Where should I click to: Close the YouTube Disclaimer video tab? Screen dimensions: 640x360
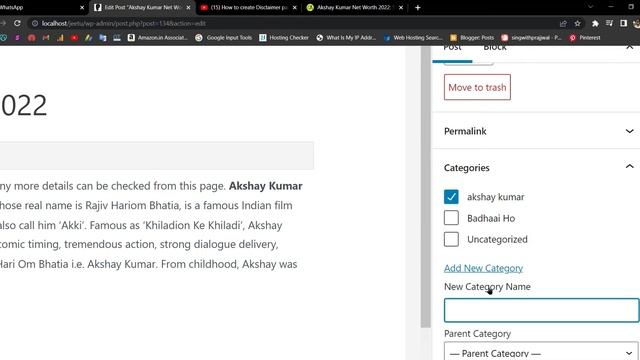(x=295, y=7)
